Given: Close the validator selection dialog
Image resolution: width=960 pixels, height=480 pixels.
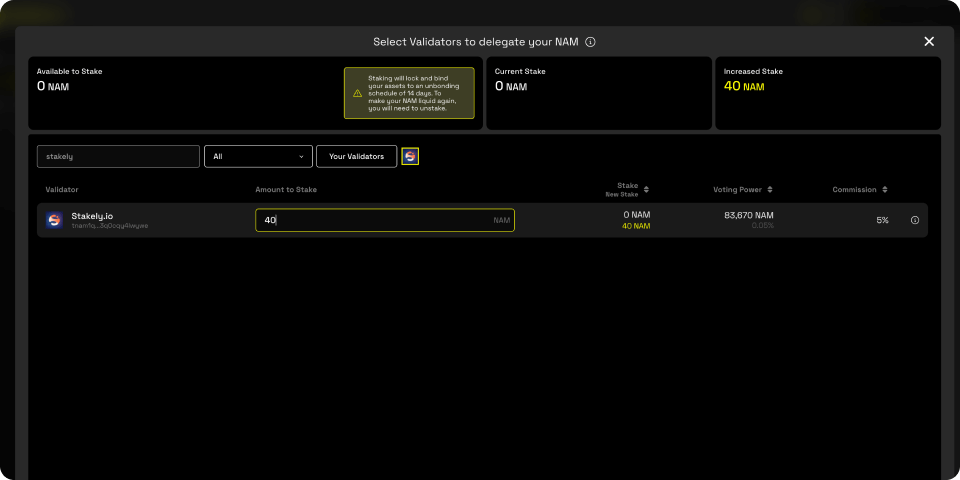Looking at the screenshot, I should click(929, 42).
